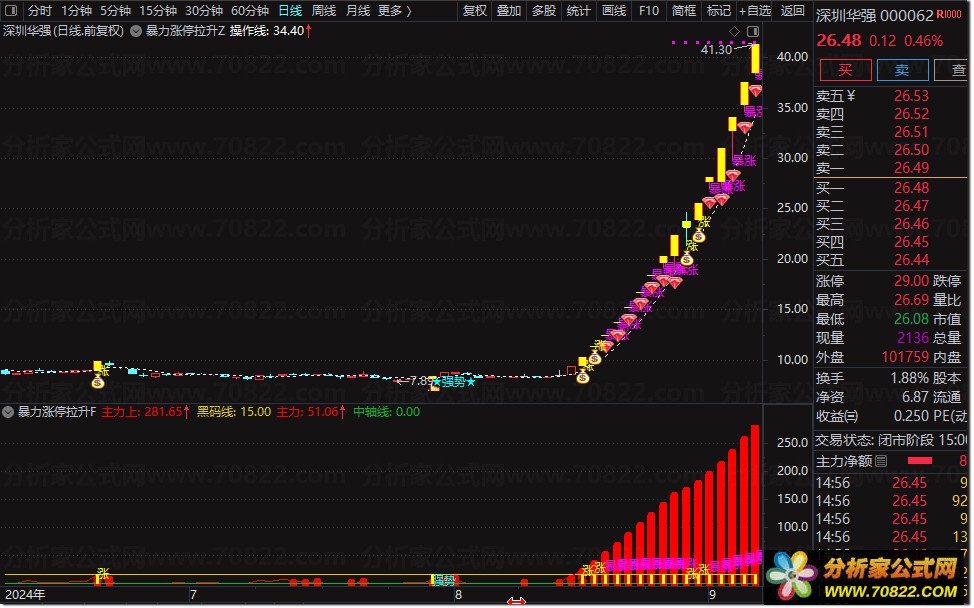Click the 统计 statistics toolbar button
The width and height of the screenshot is (974, 608).
pos(579,11)
